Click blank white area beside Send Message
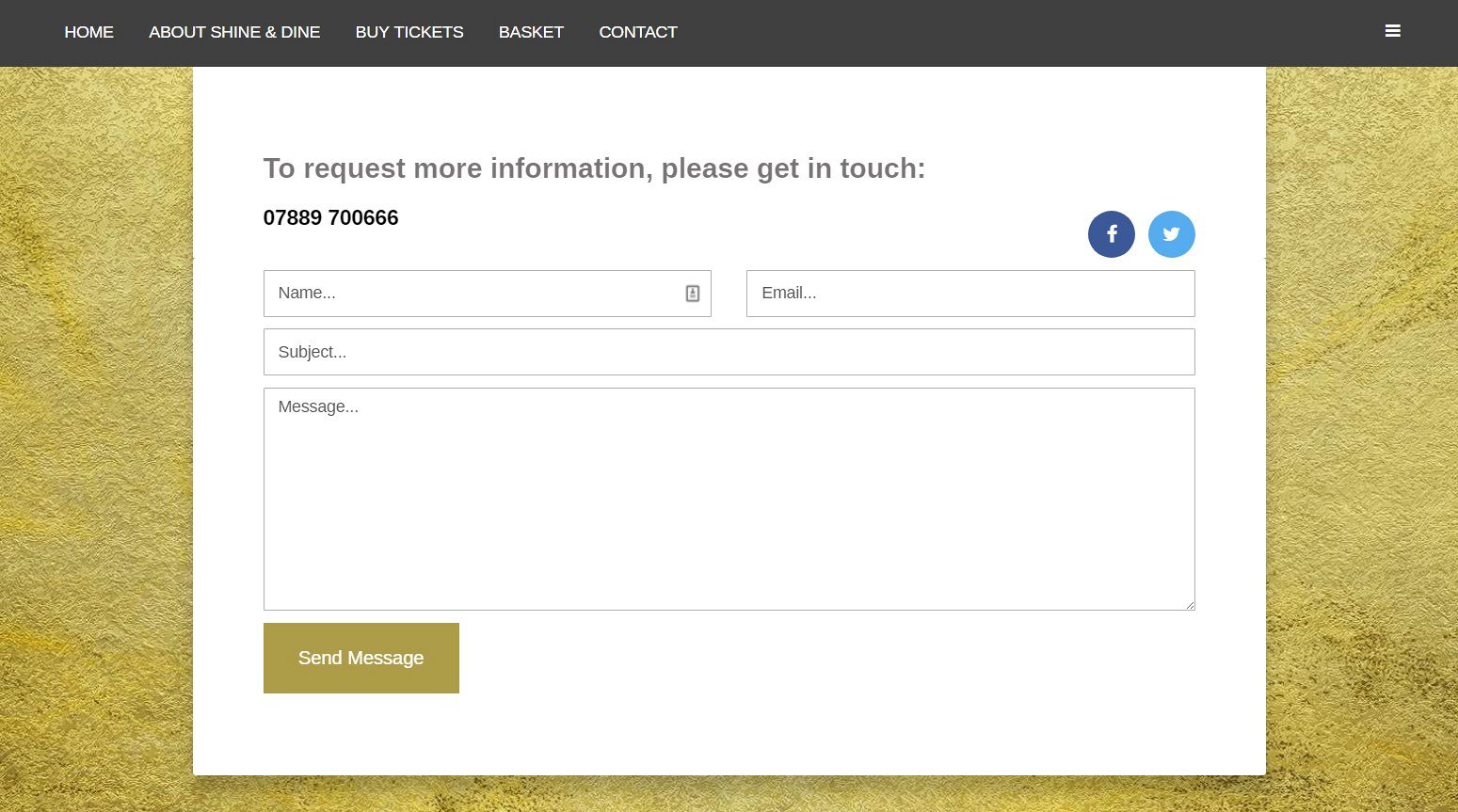This screenshot has width=1458, height=812. [800, 659]
